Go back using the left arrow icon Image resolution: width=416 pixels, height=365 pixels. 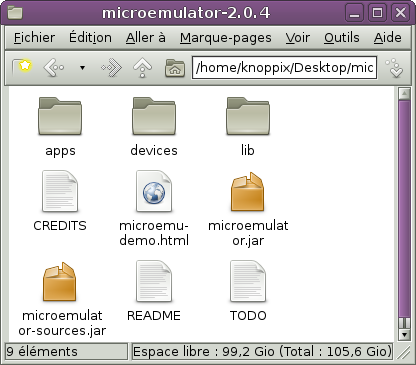(54, 68)
